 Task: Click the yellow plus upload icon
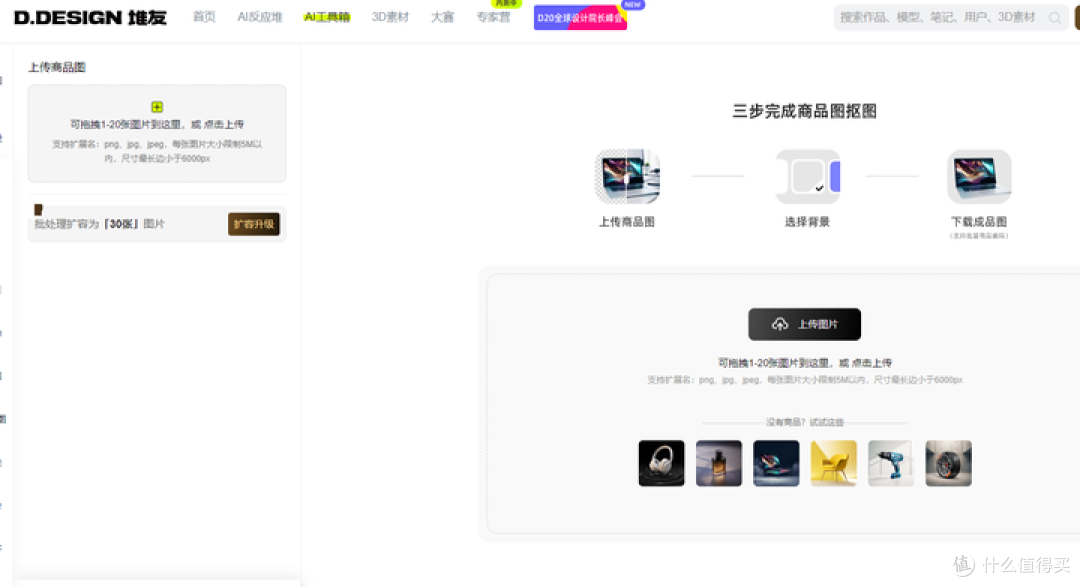pos(157,107)
